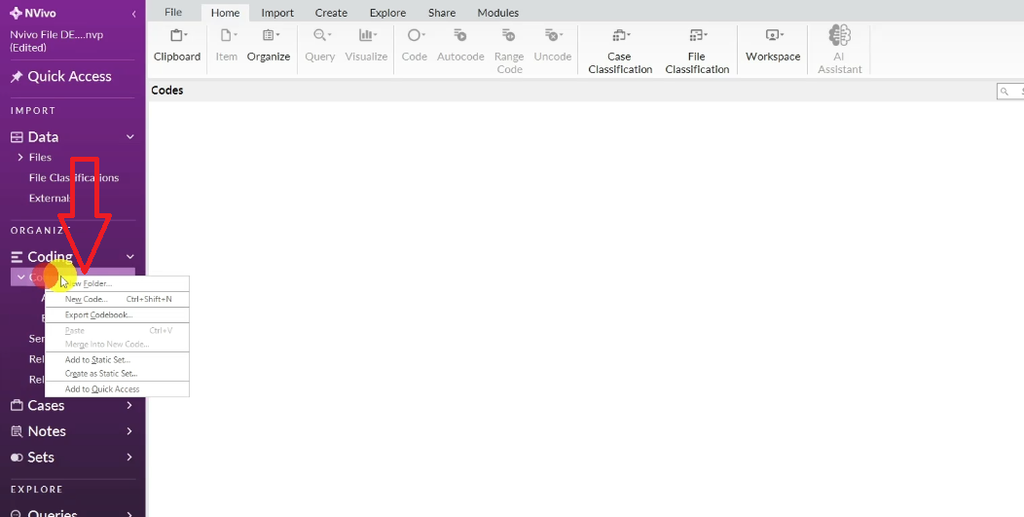Select Export Codebook menu entry

118,315
